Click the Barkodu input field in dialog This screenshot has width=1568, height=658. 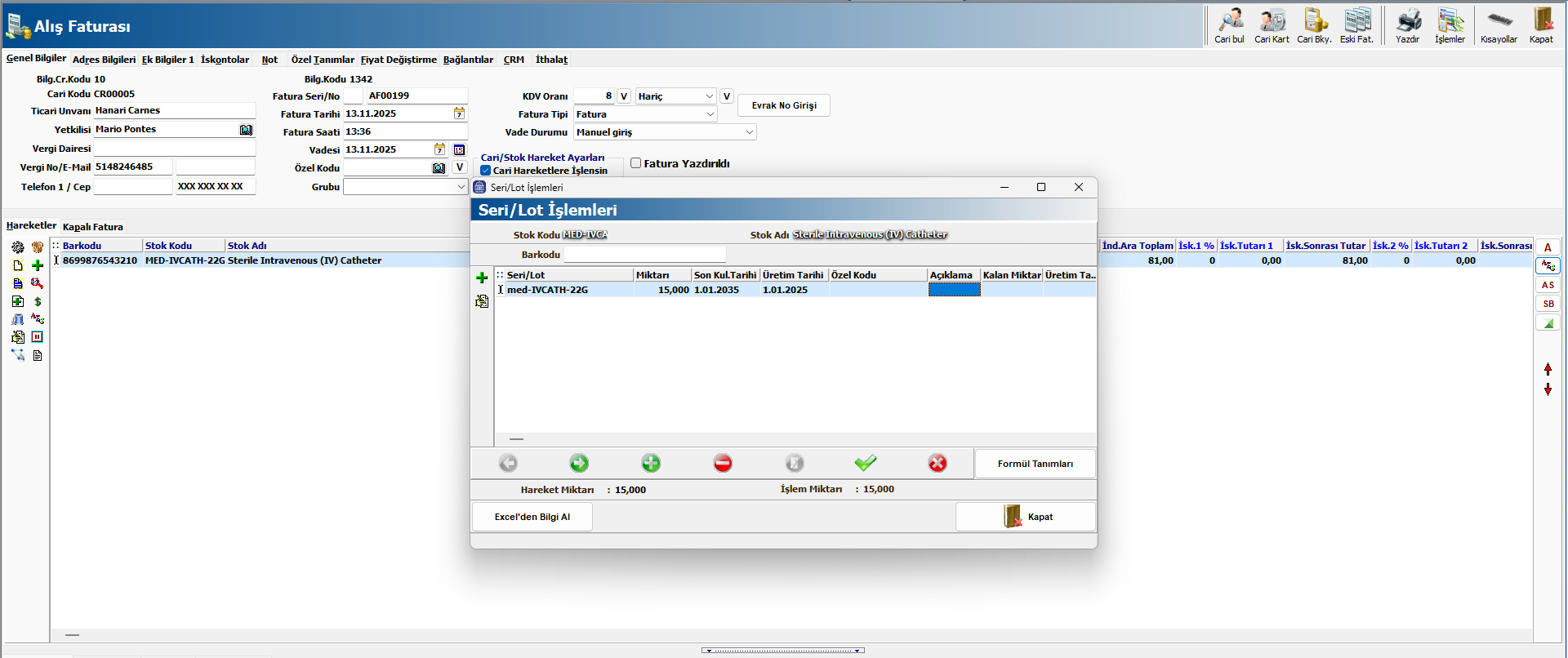[644, 255]
